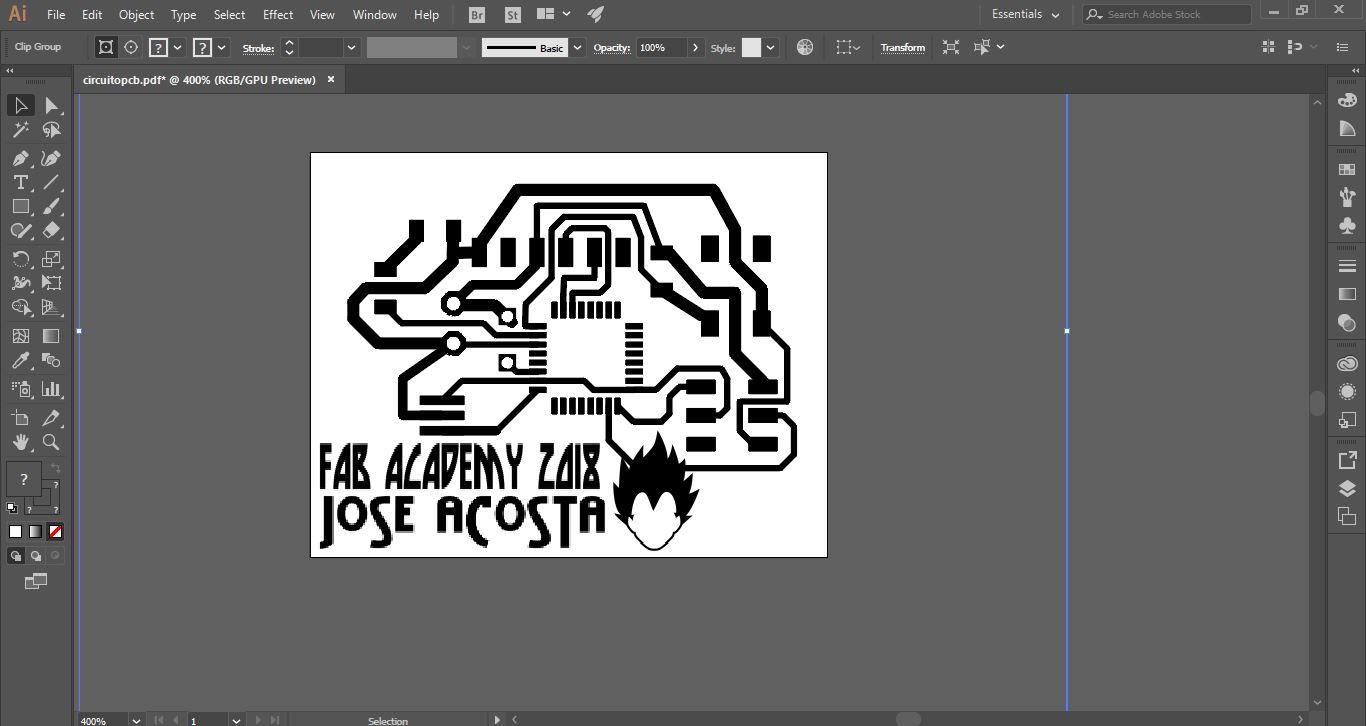1366x726 pixels.
Task: Open the Style dropdown arrow
Action: click(x=770, y=48)
